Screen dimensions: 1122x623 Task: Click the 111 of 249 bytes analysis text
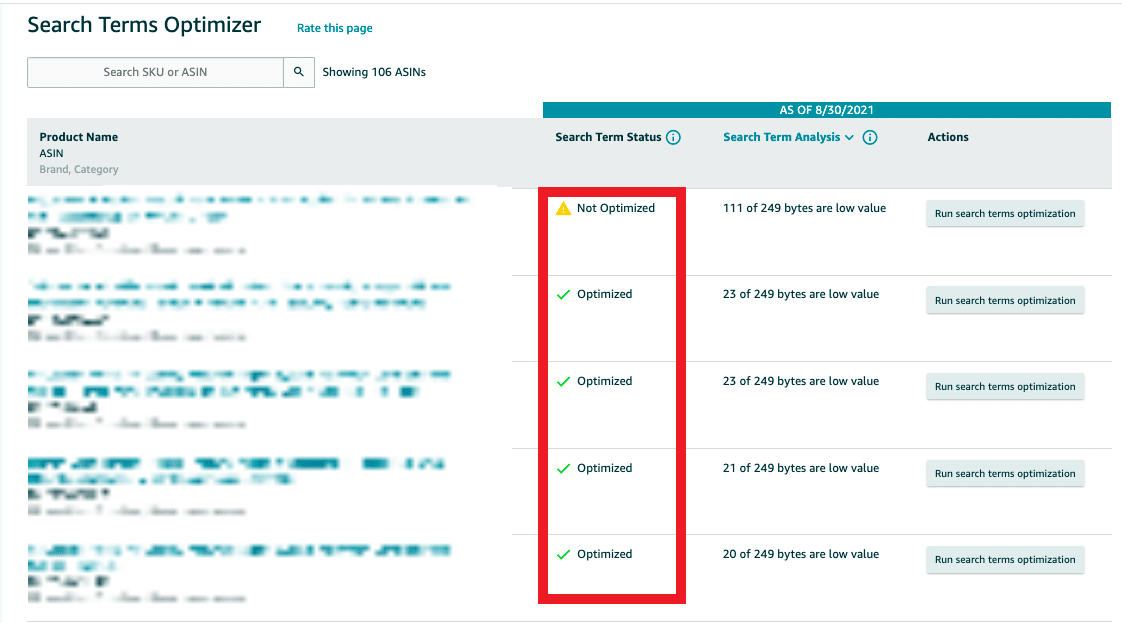coord(804,208)
